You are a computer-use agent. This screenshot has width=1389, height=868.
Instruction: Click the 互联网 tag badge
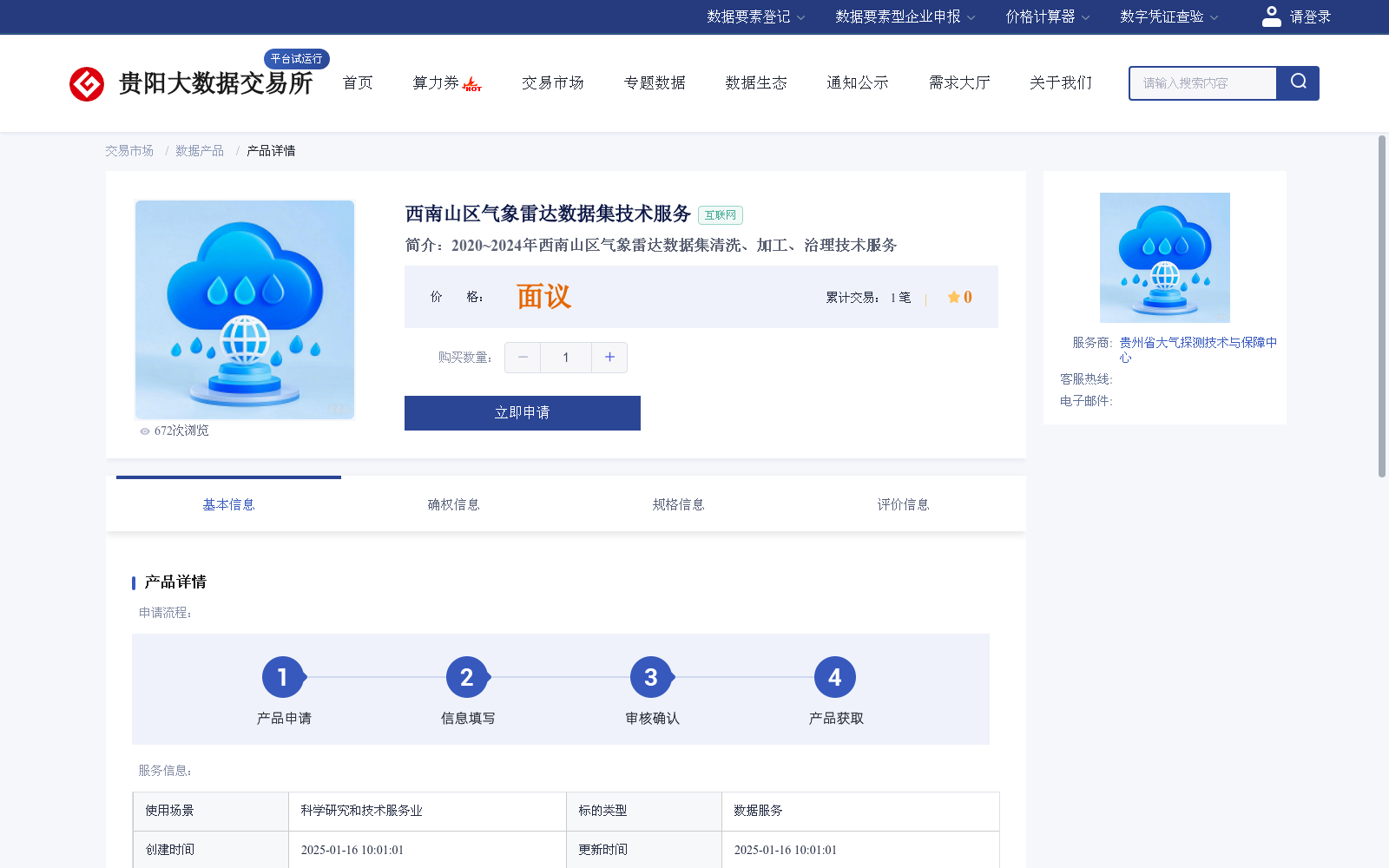(x=721, y=215)
